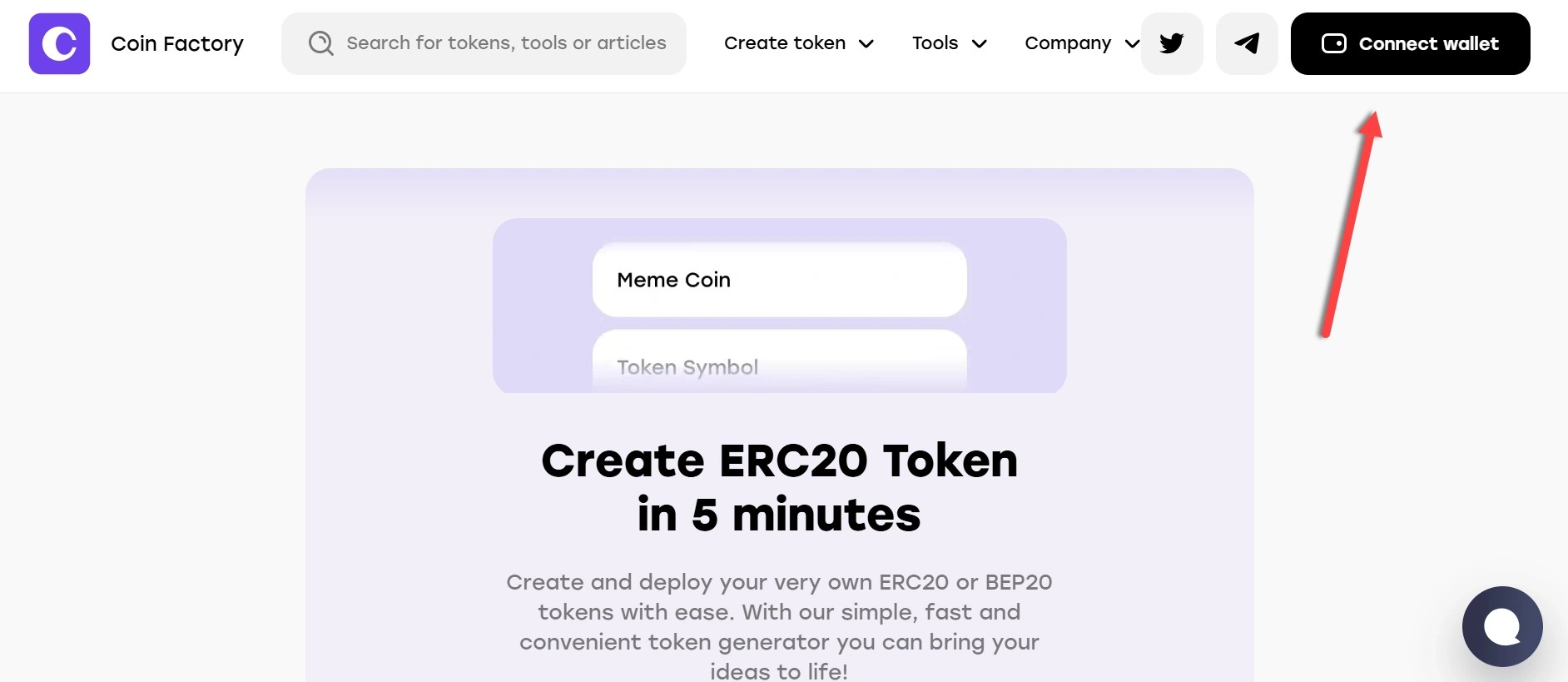Image resolution: width=1568 pixels, height=682 pixels.
Task: Click the search magnifier icon
Action: point(320,43)
